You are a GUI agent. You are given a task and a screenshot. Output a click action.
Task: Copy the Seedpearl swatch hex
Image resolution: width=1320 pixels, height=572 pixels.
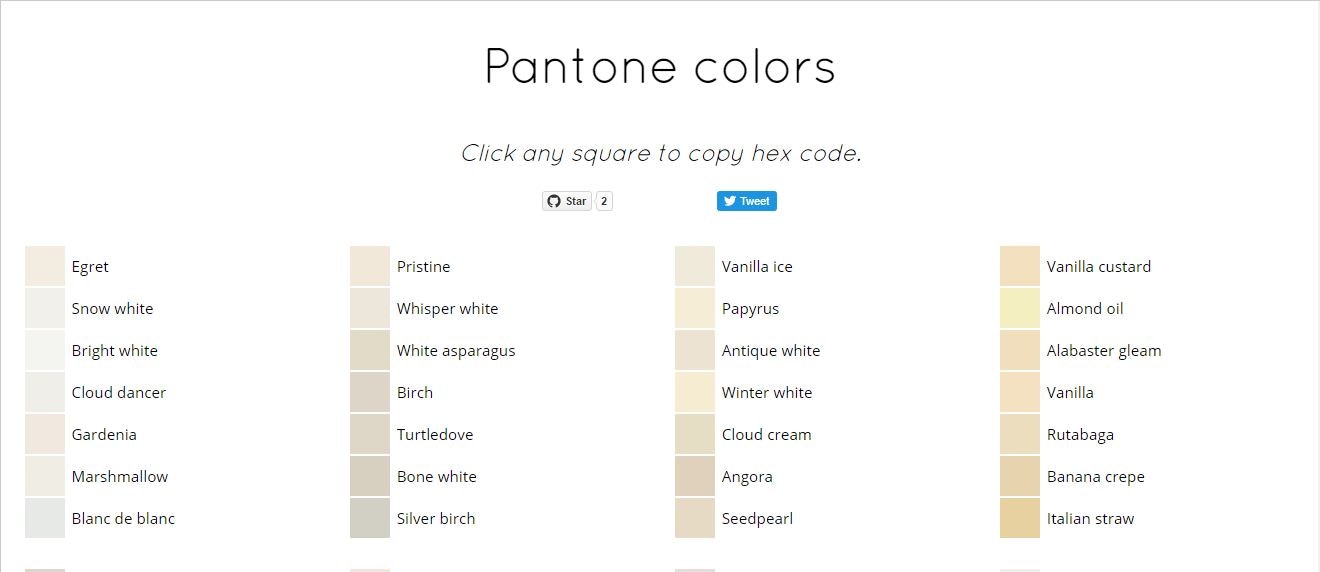pyautogui.click(x=695, y=518)
